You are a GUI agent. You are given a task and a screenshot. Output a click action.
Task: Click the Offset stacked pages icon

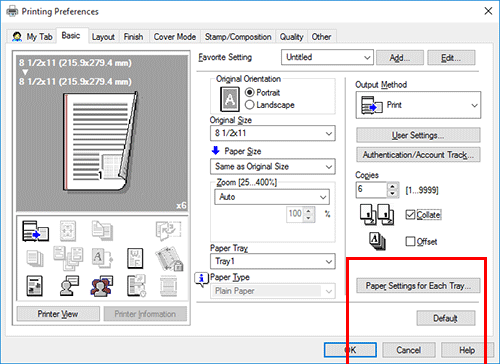377,241
